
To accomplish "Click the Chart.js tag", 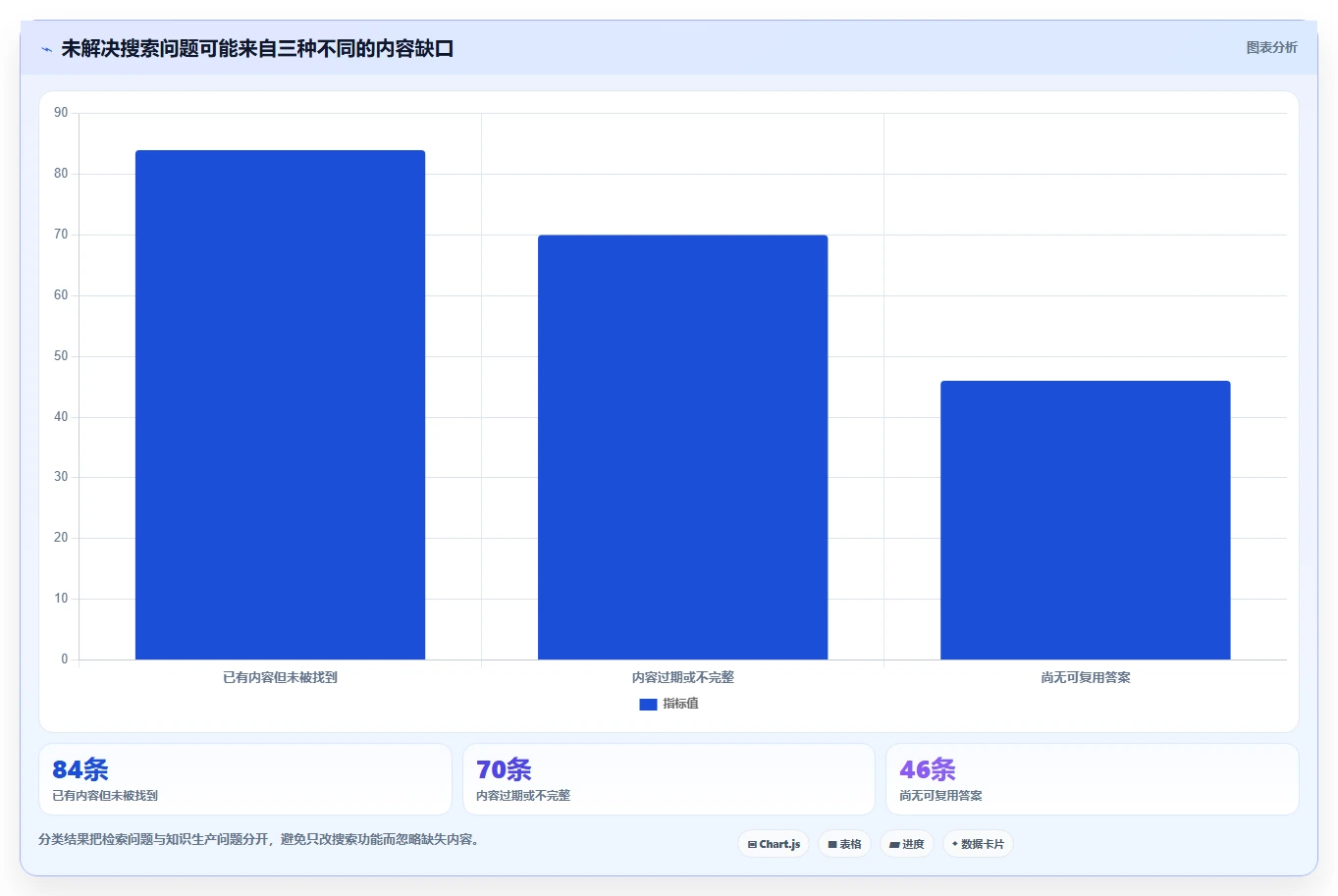I will (774, 844).
